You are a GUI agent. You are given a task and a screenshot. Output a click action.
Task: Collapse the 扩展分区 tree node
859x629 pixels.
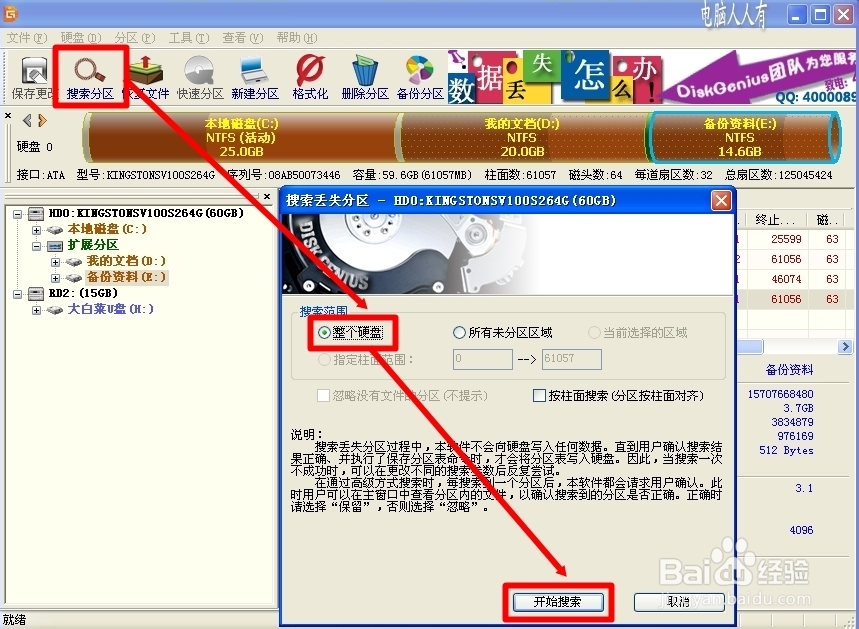(x=36, y=246)
